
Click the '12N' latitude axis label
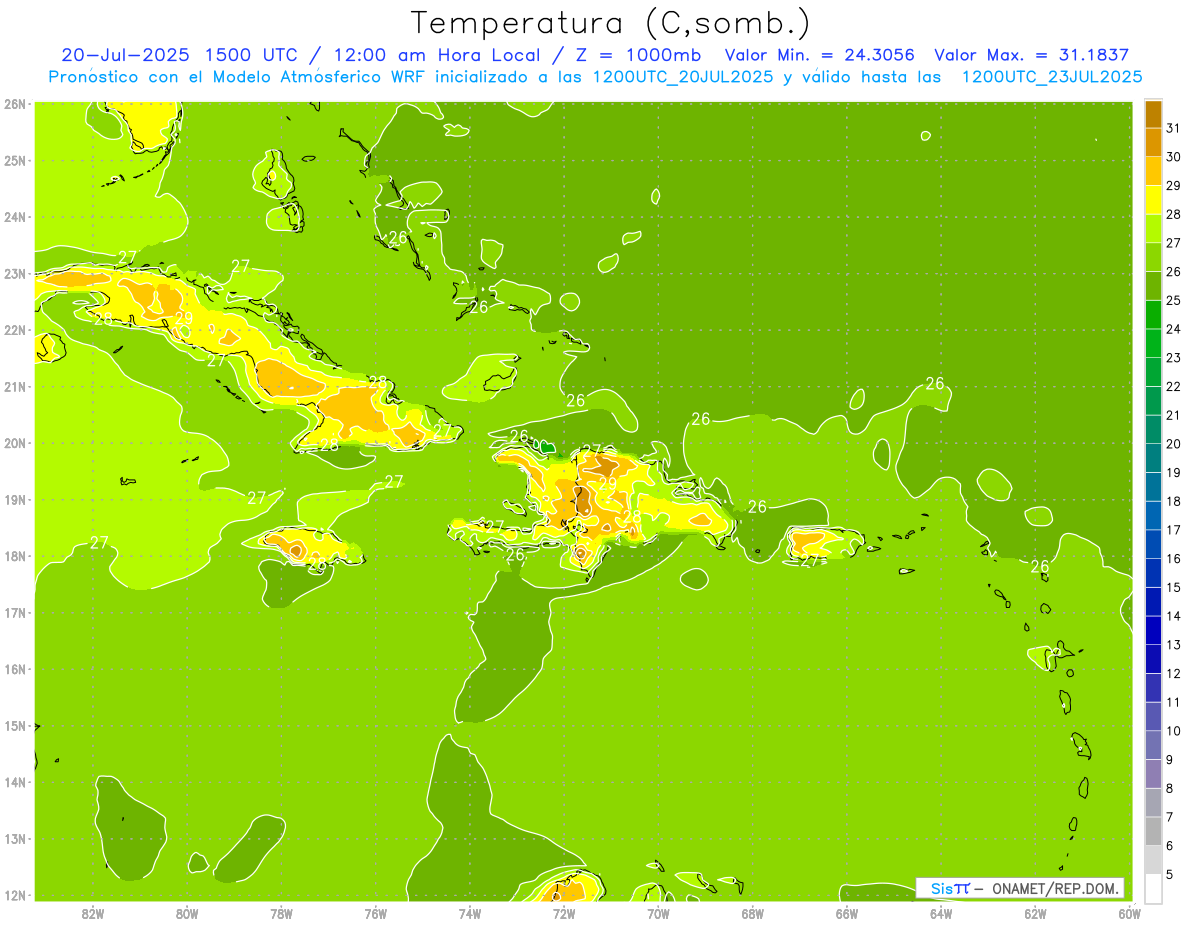pos(15,895)
